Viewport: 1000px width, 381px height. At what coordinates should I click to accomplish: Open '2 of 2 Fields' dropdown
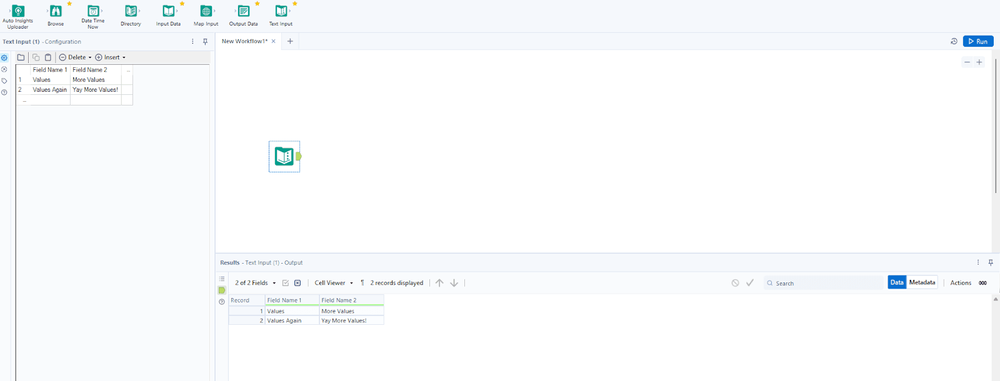[x=256, y=283]
